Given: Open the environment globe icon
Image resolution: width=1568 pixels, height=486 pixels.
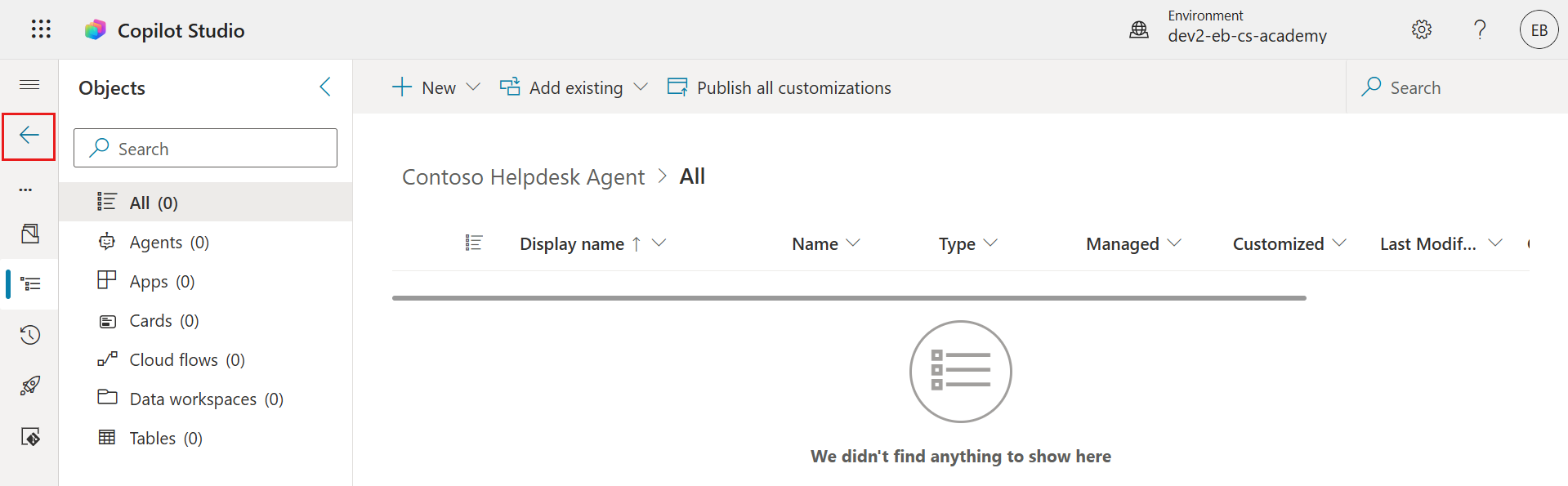Looking at the screenshot, I should coord(1139,30).
